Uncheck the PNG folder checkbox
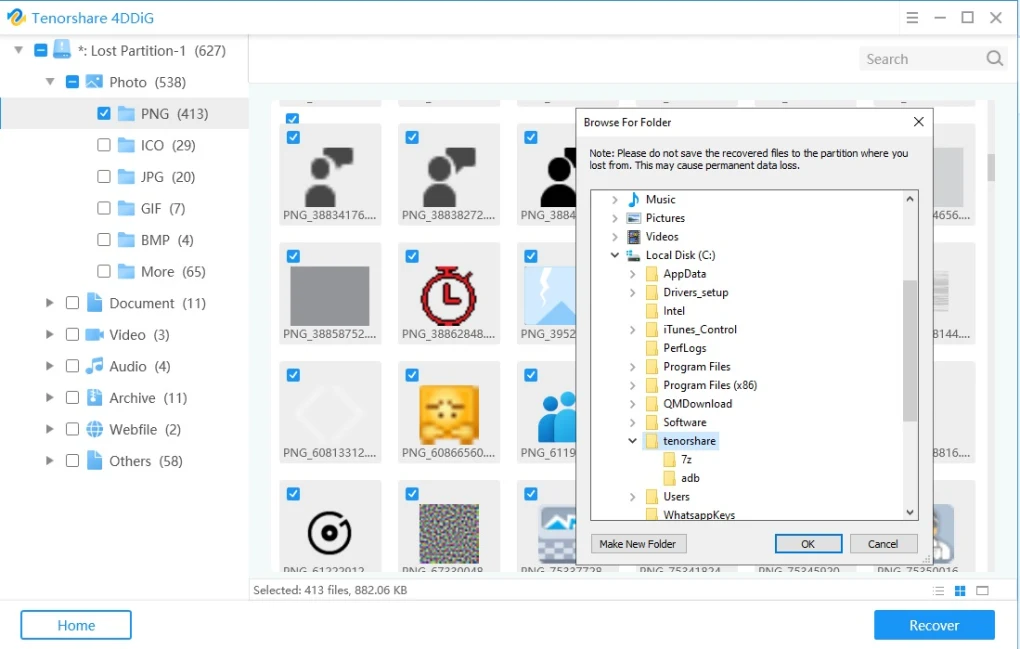The width and height of the screenshot is (1020, 649). tap(104, 114)
